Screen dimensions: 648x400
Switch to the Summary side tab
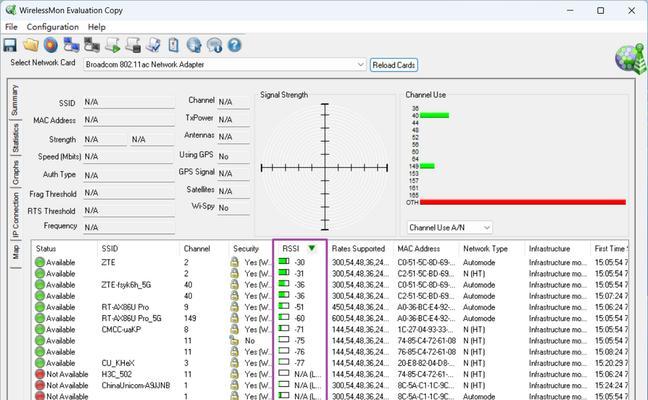15,100
